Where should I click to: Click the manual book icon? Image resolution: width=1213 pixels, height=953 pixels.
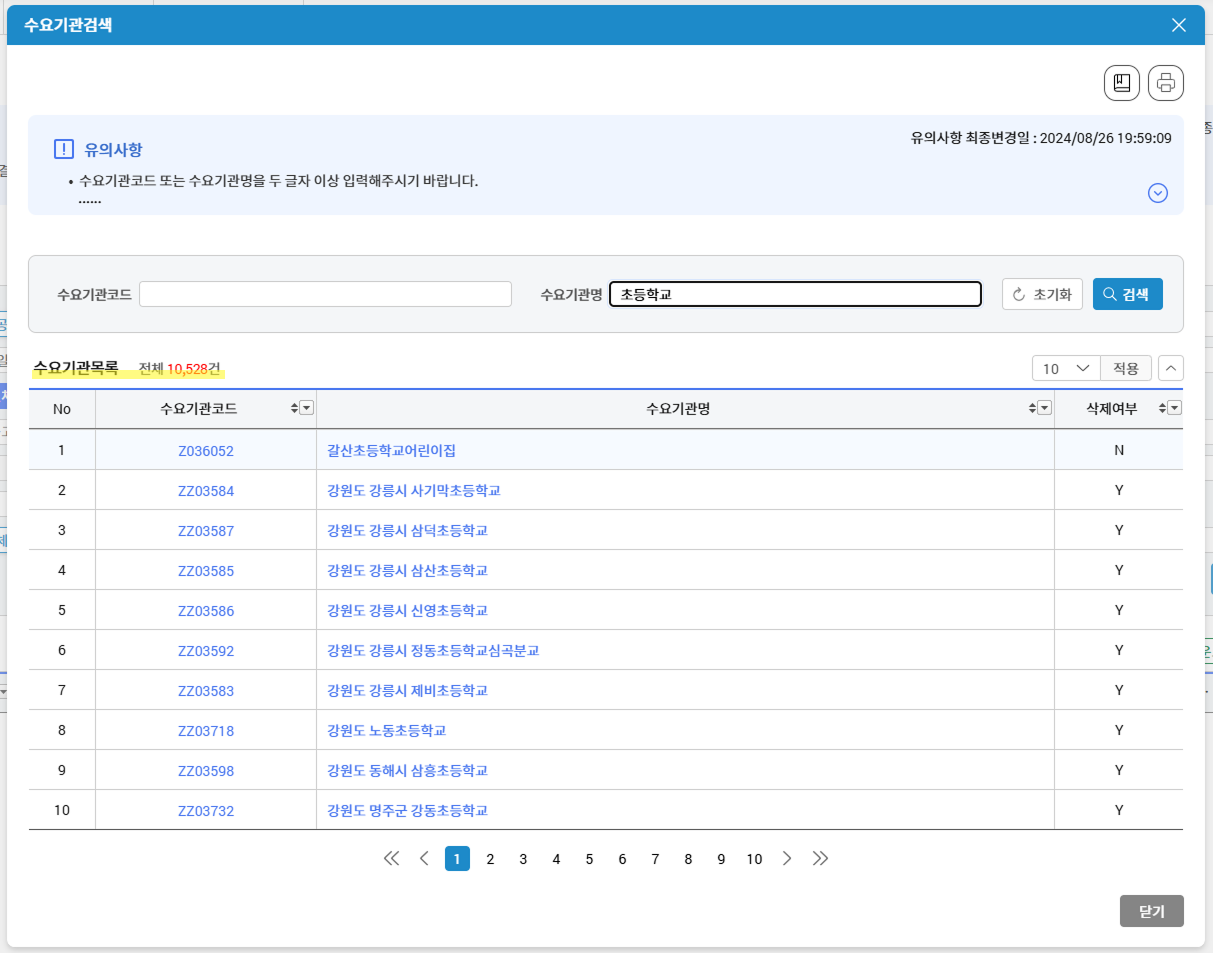click(x=1121, y=83)
